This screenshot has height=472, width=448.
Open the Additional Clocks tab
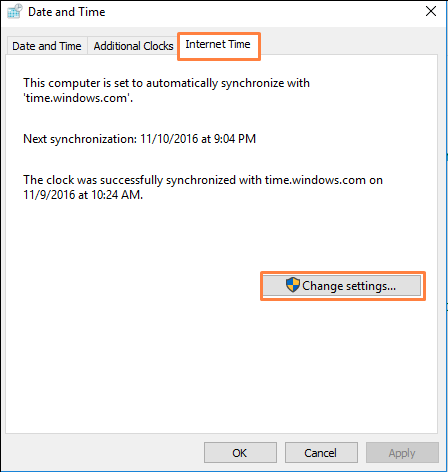[x=133, y=46]
